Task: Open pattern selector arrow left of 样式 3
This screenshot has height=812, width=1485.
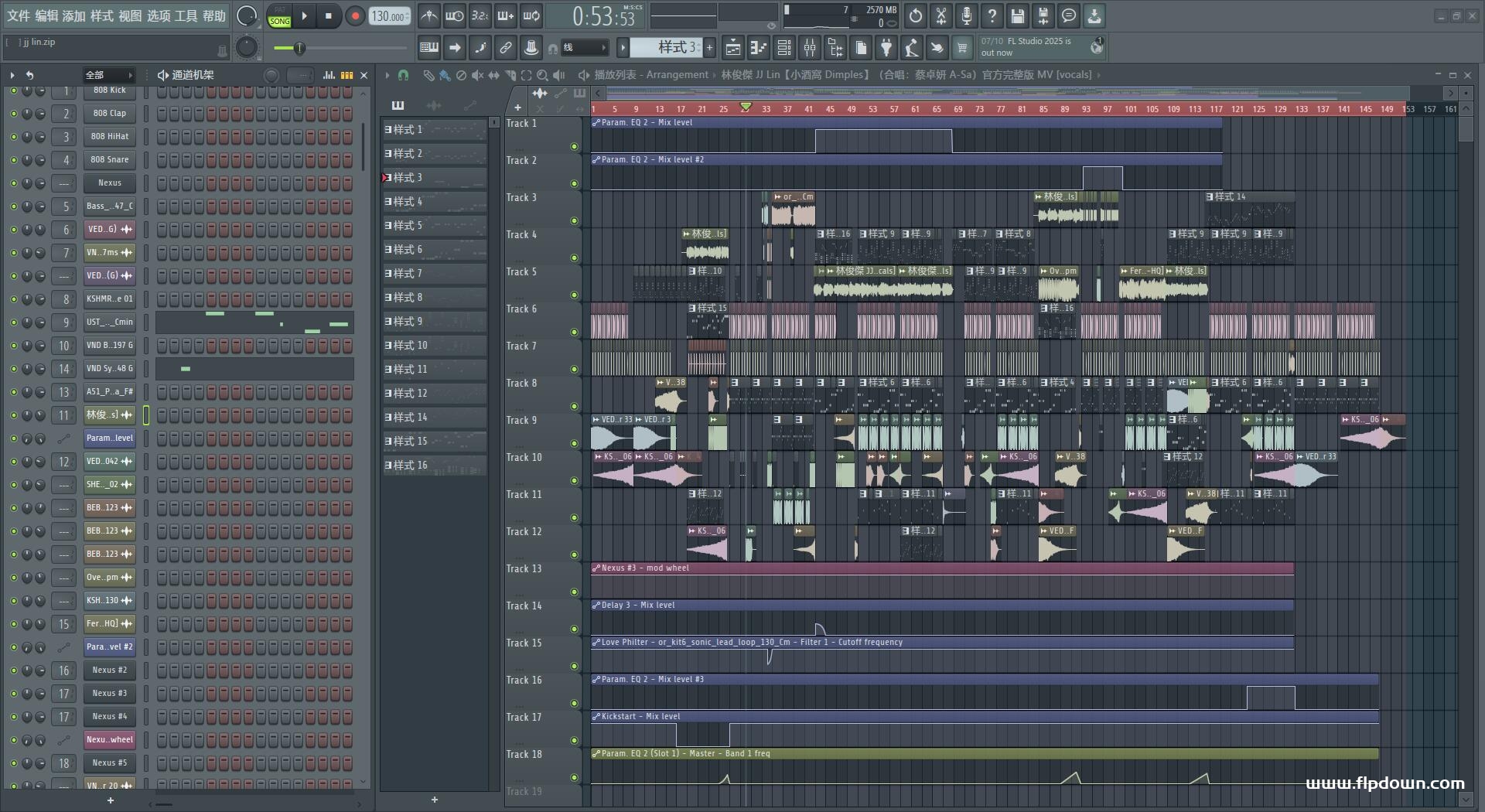Action: [x=623, y=48]
